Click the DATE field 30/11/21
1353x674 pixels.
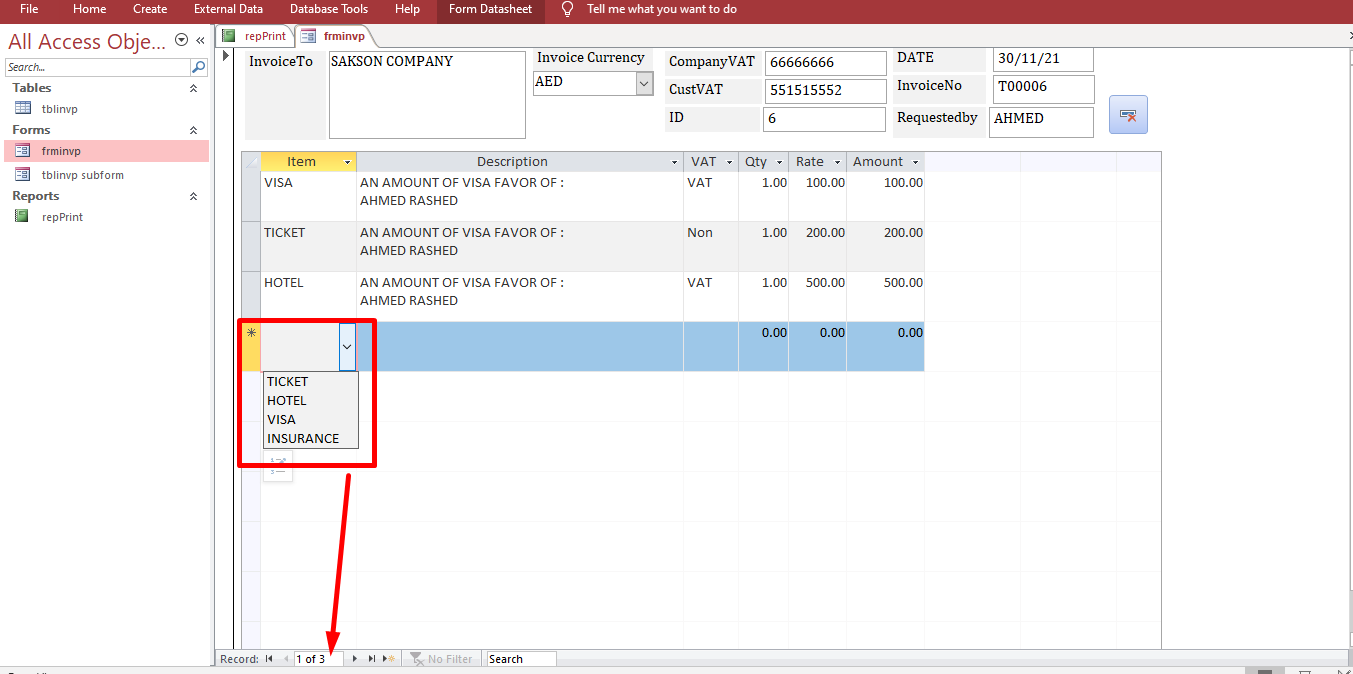(x=1043, y=59)
